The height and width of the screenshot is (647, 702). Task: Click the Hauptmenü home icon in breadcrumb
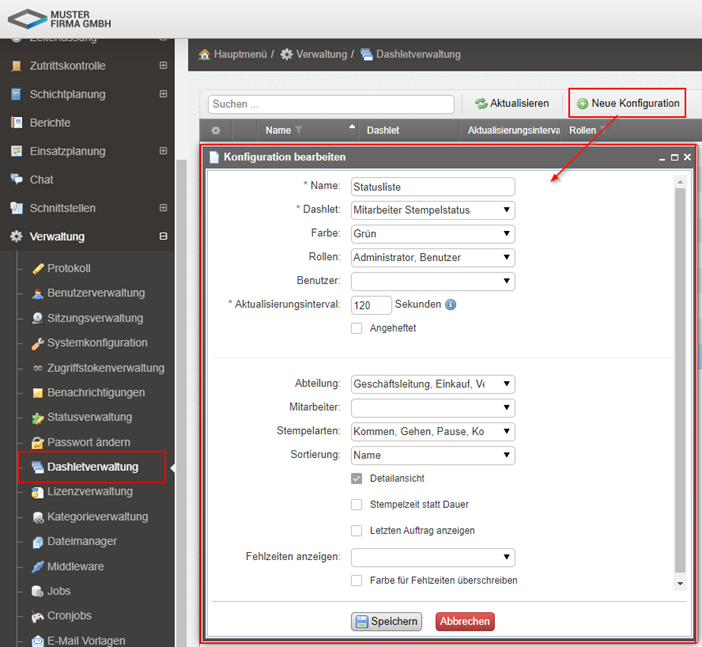tap(204, 54)
